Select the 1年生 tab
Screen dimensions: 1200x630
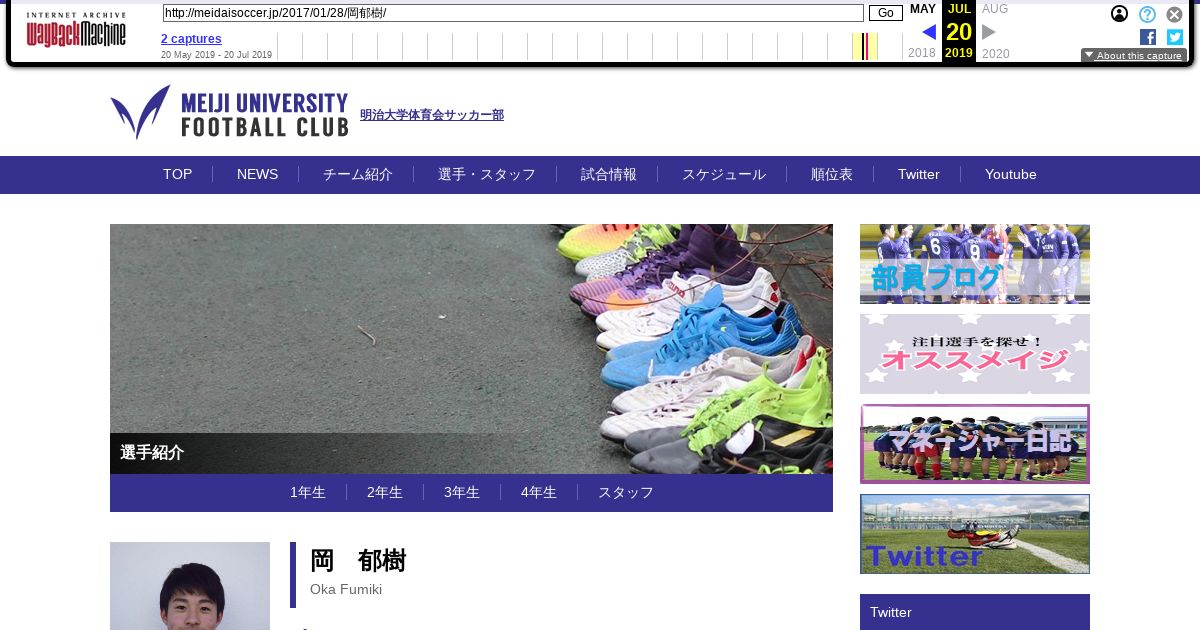click(x=308, y=492)
